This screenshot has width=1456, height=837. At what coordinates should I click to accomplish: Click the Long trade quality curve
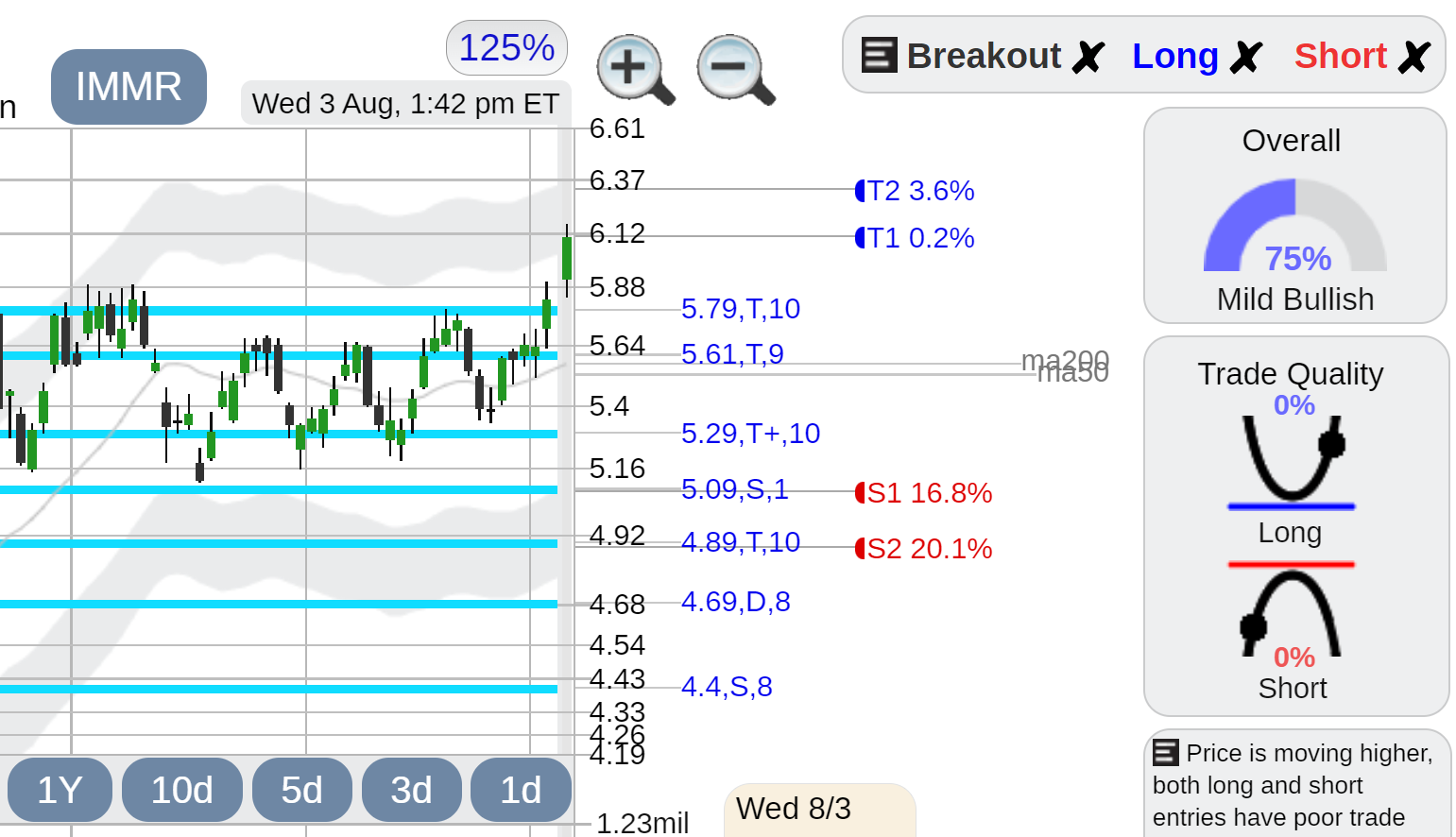pyautogui.click(x=1292, y=458)
